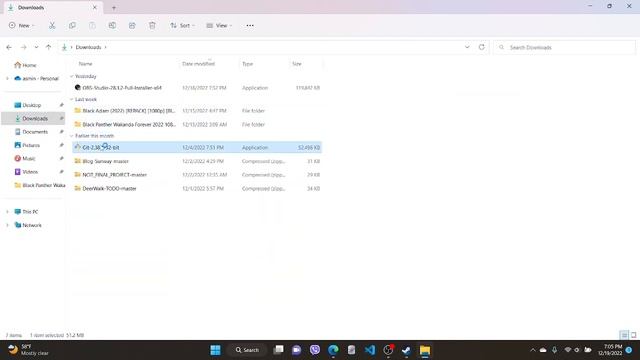The height and width of the screenshot is (360, 640).
Task: Open the Sort dropdown
Action: [x=182, y=25]
